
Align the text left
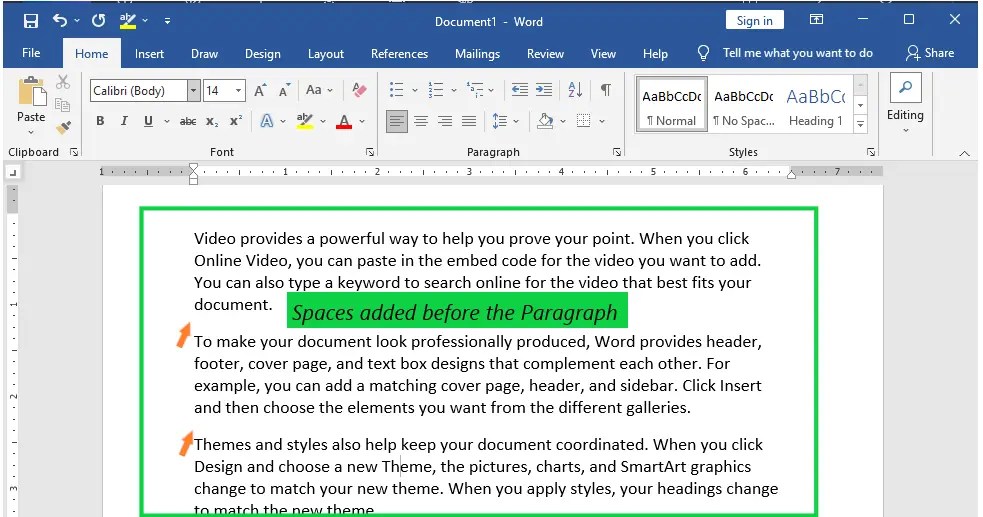396,121
